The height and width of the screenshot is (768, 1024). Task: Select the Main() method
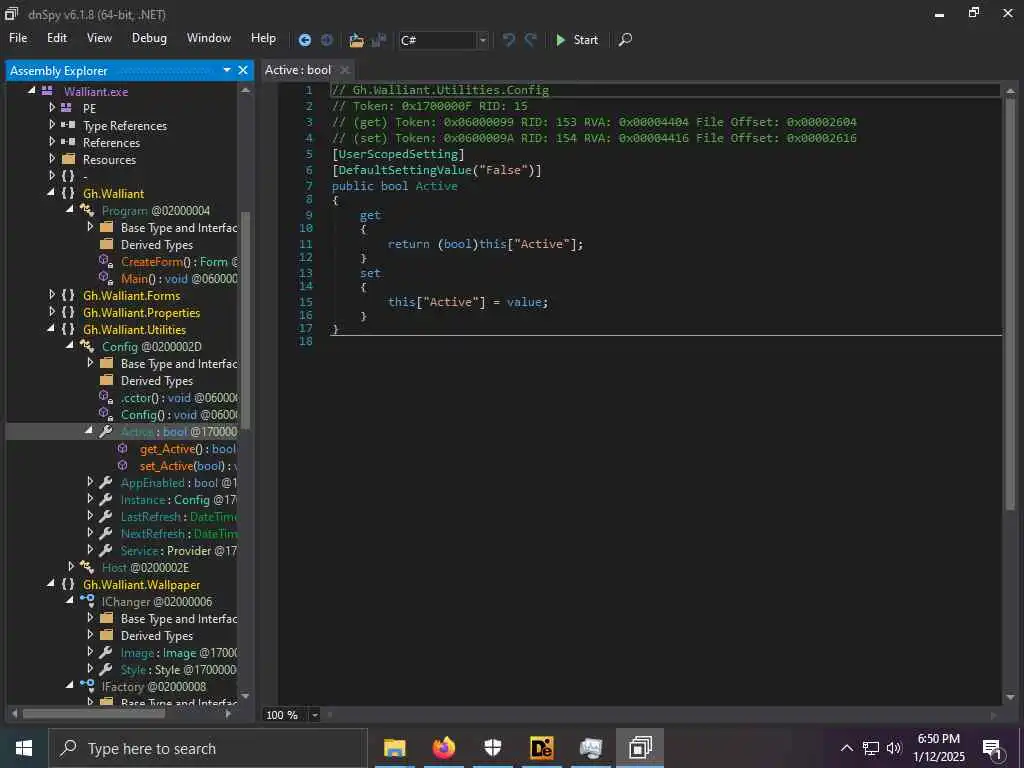tap(178, 278)
